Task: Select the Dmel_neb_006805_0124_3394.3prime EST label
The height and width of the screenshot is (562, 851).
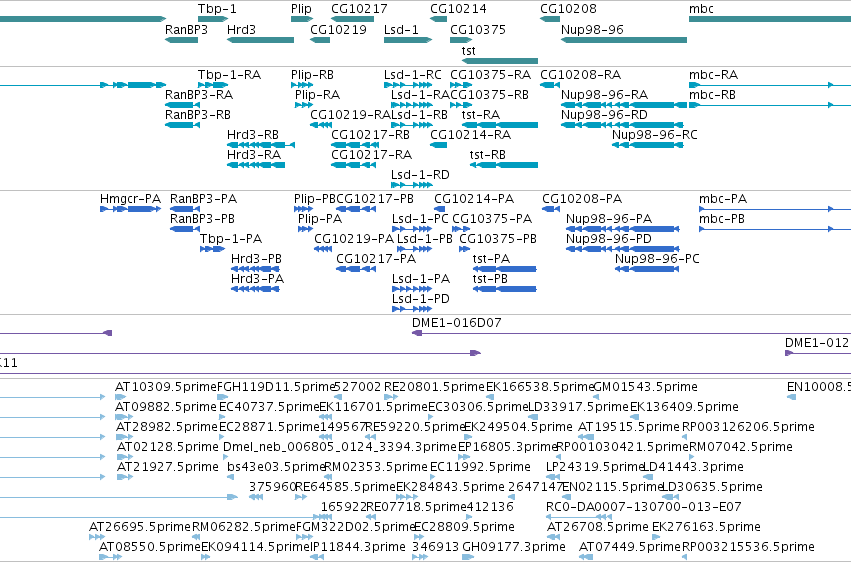Action: pos(340,447)
